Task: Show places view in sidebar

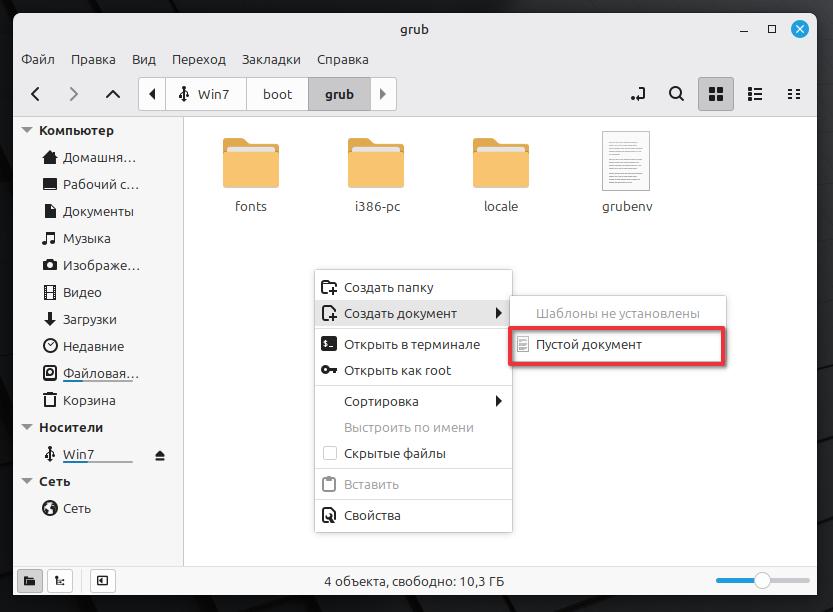Action: pos(30,580)
